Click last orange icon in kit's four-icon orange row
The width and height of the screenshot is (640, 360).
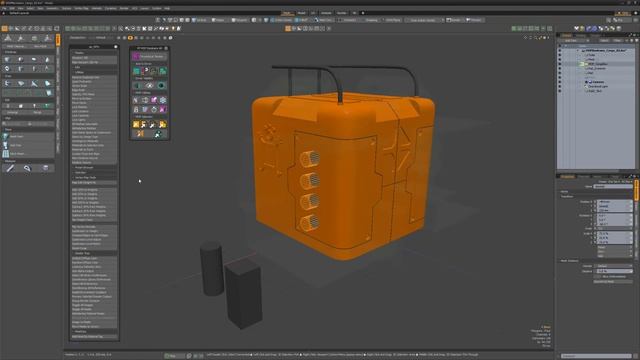tap(163, 124)
